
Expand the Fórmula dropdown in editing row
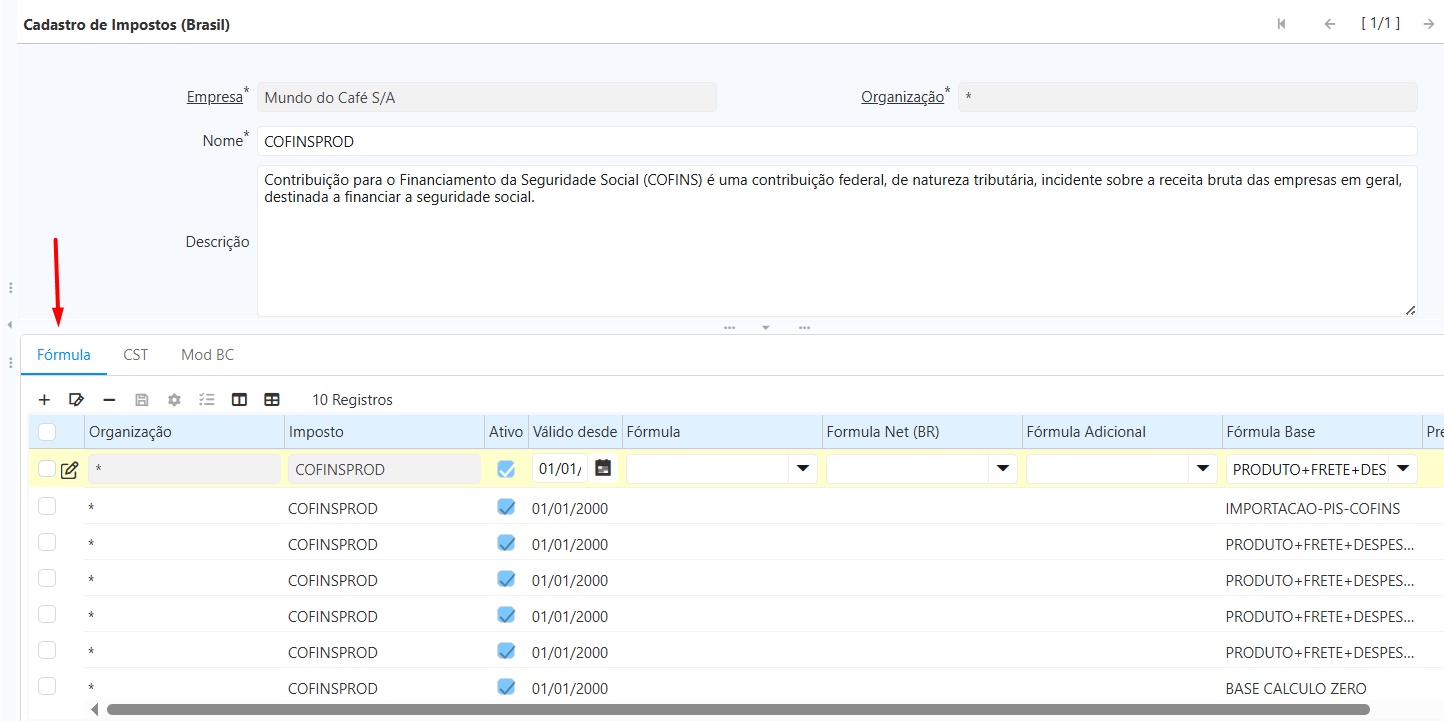click(802, 469)
